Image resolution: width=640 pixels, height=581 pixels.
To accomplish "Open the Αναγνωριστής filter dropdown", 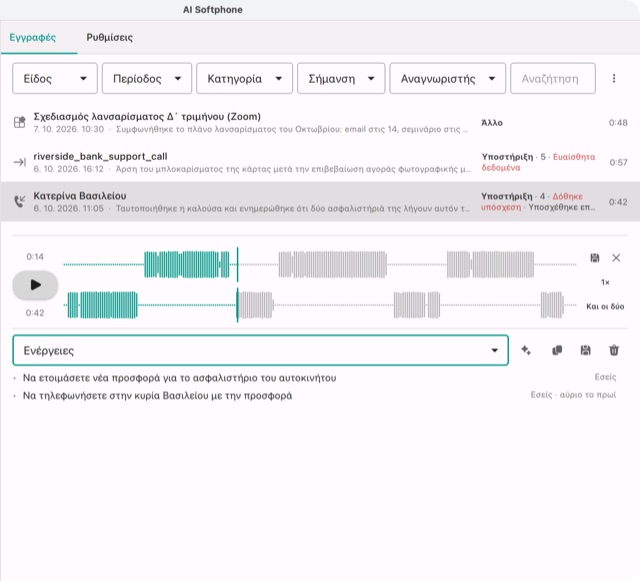I will pyautogui.click(x=447, y=78).
